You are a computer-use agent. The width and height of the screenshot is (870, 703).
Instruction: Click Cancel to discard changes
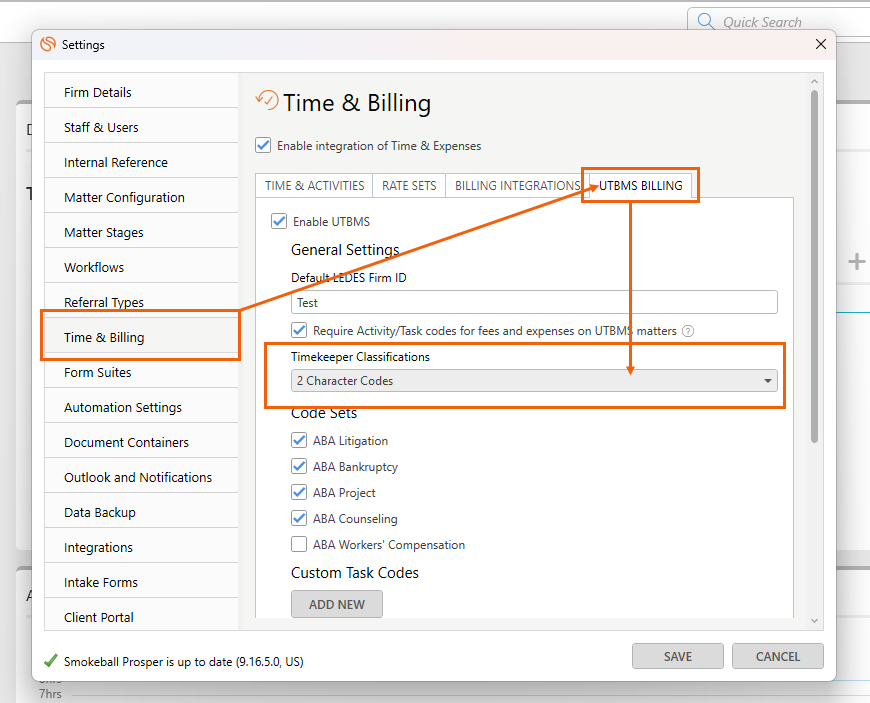coord(777,657)
